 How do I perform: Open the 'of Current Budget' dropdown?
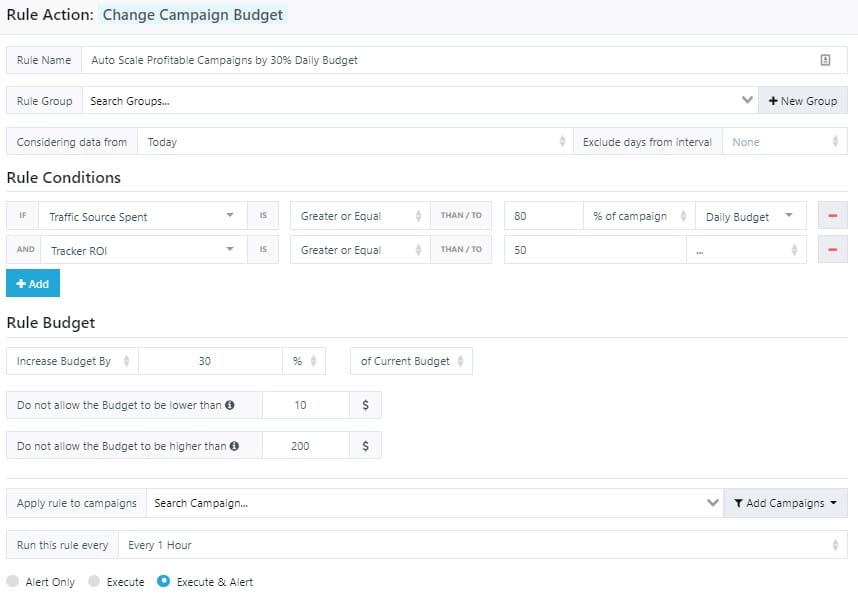point(411,361)
